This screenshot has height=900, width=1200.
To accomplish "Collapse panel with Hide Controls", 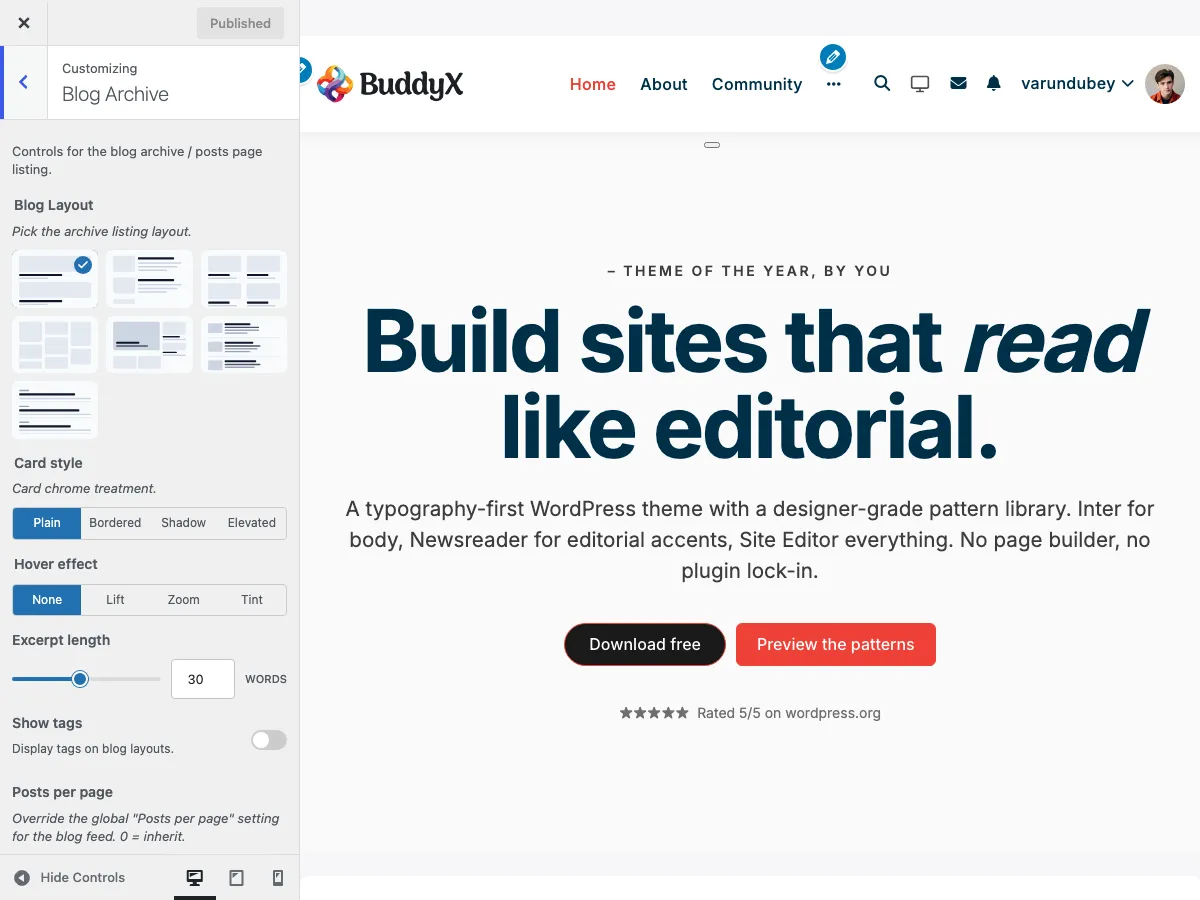I will pos(69,877).
